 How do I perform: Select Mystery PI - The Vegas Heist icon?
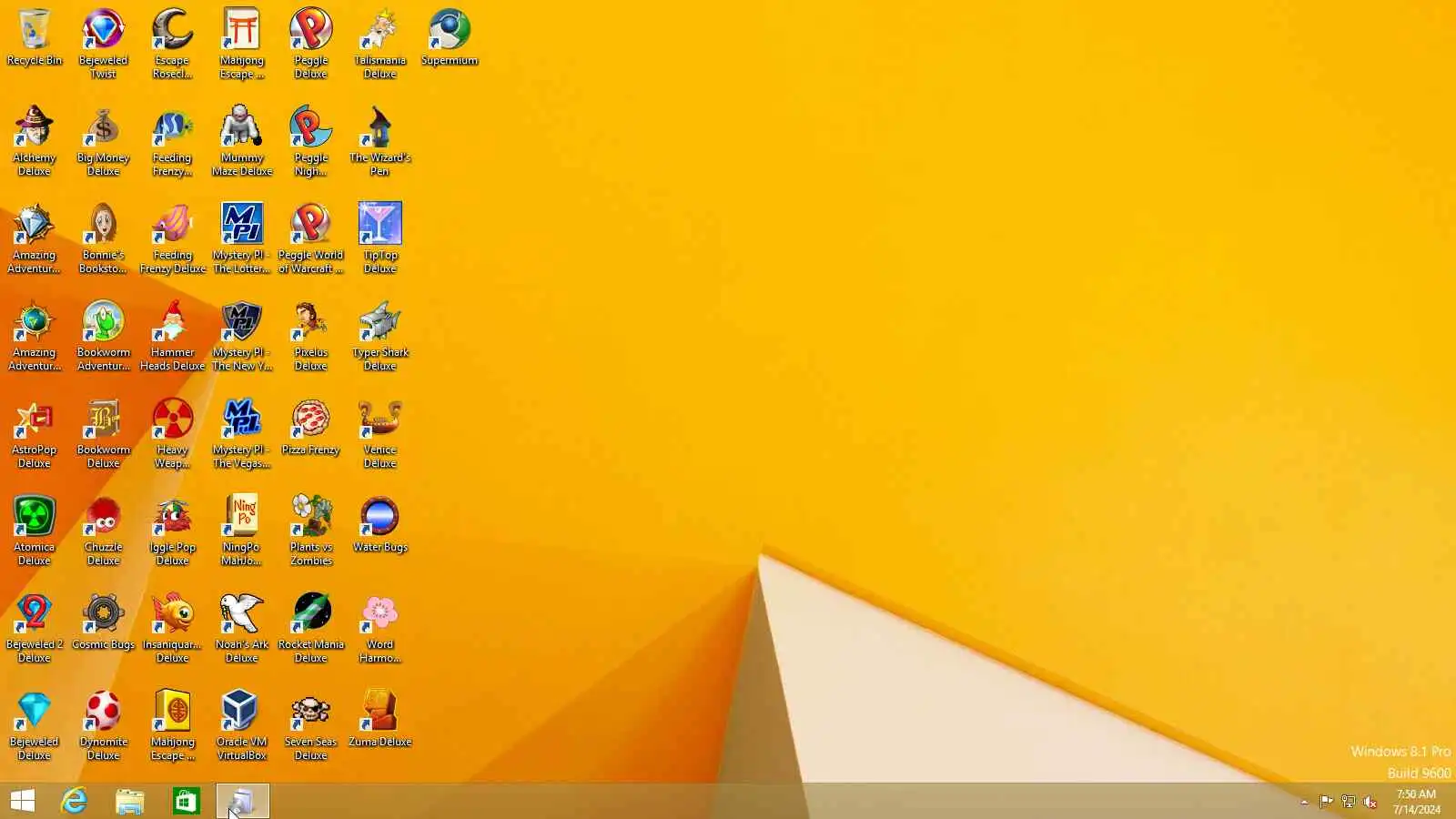(x=242, y=433)
